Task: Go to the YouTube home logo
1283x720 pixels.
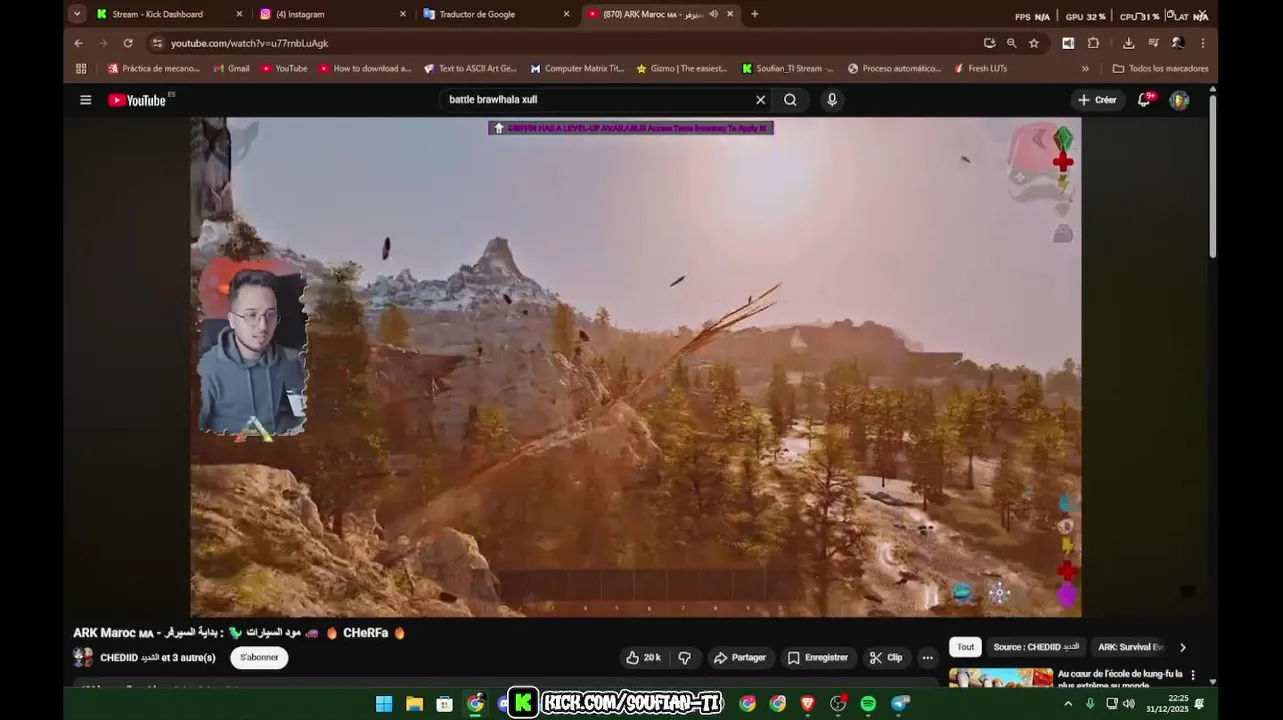Action: [137, 100]
